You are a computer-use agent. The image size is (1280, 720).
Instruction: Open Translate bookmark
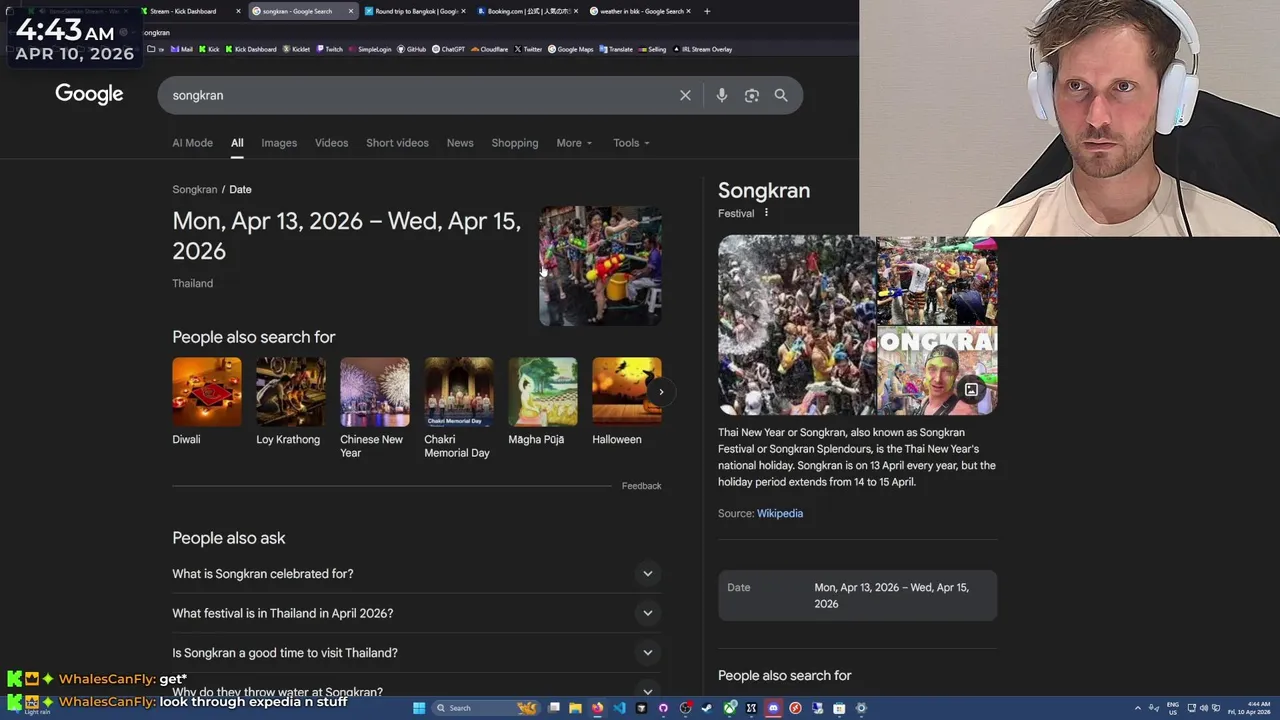click(616, 49)
